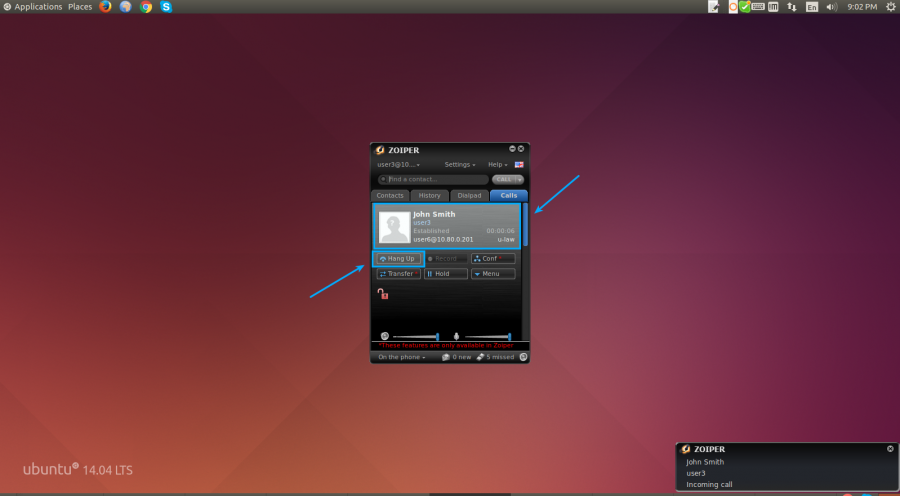Mute the microphone using the mic icon
This screenshot has height=496, width=900.
[456, 336]
